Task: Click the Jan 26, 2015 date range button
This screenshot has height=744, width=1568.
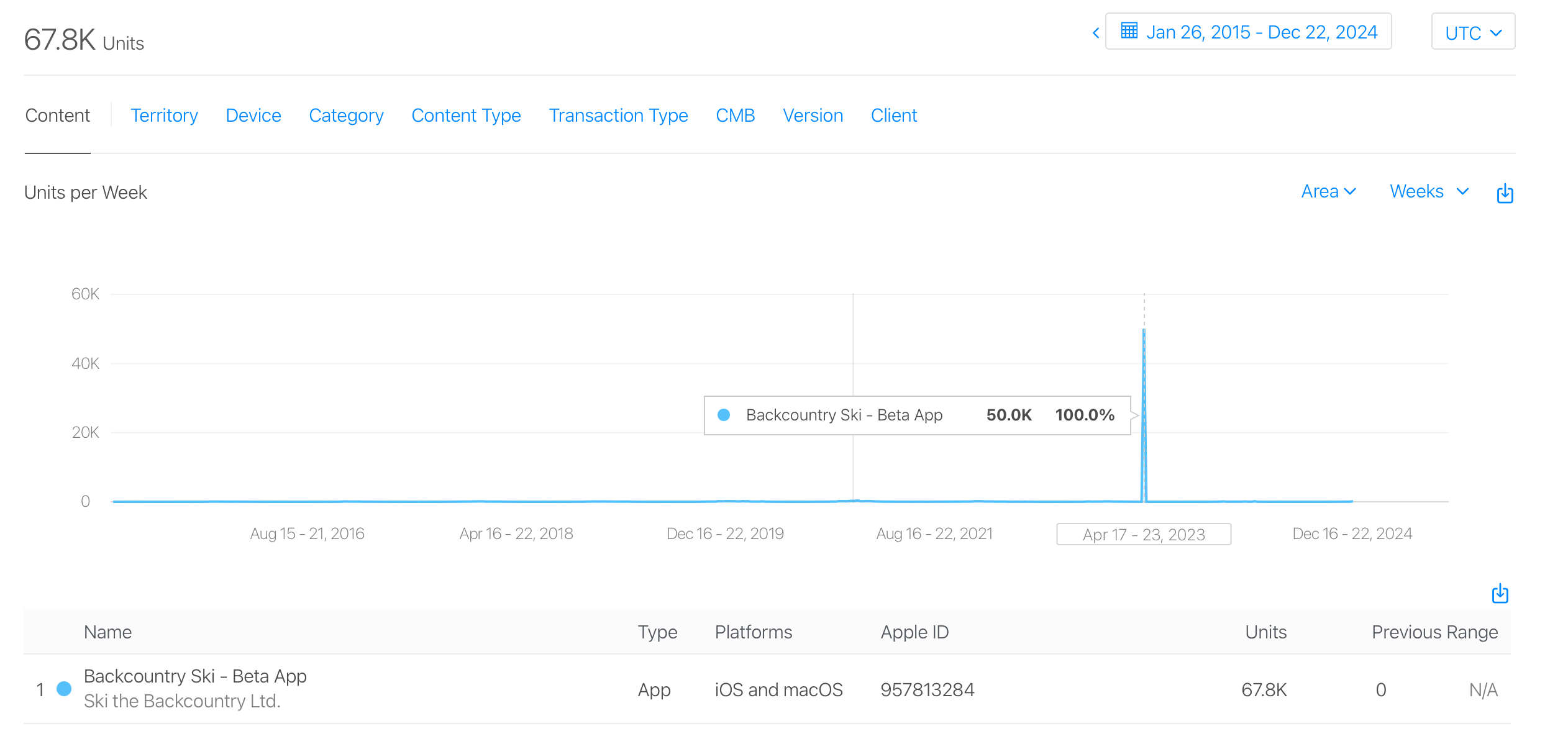Action: [x=1261, y=32]
